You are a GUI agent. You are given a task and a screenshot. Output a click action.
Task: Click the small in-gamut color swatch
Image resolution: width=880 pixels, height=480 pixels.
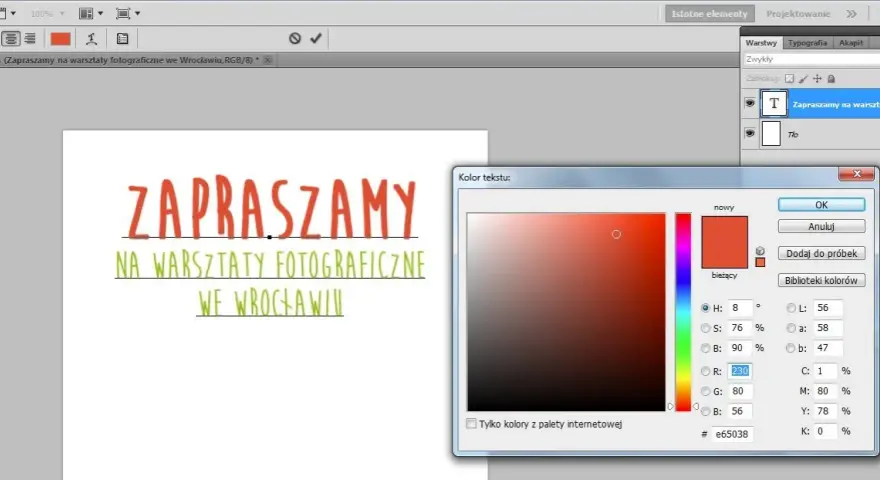[760, 262]
